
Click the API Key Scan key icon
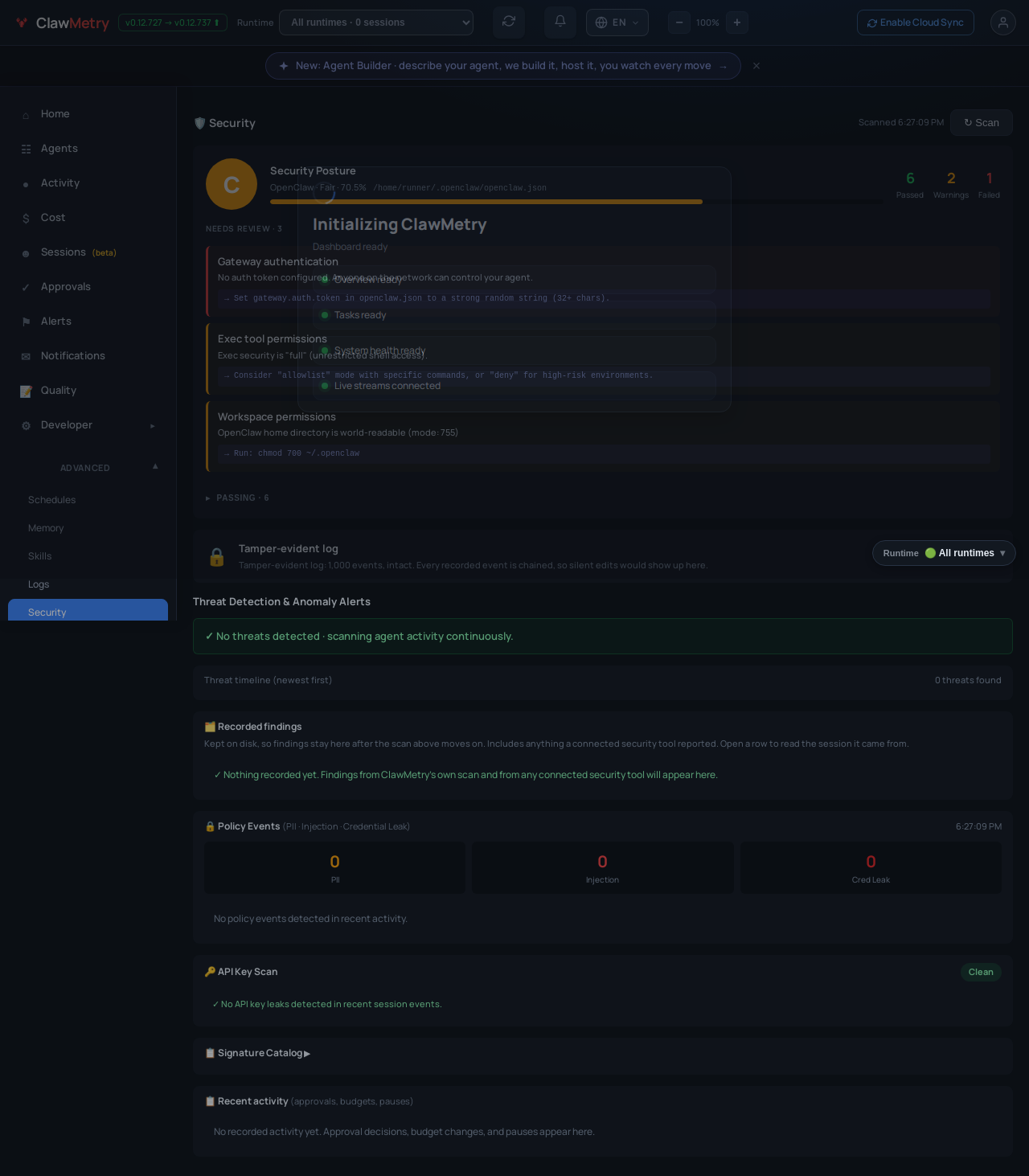210,972
